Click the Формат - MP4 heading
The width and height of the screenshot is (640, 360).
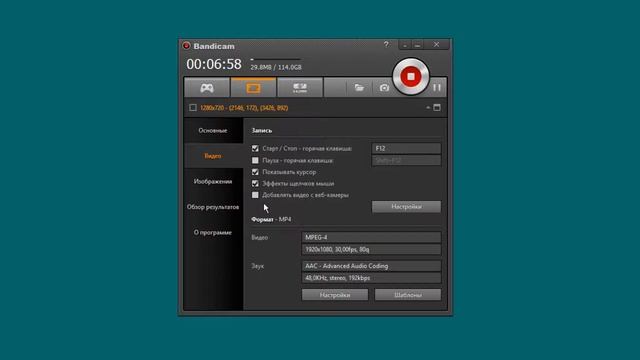coord(271,220)
